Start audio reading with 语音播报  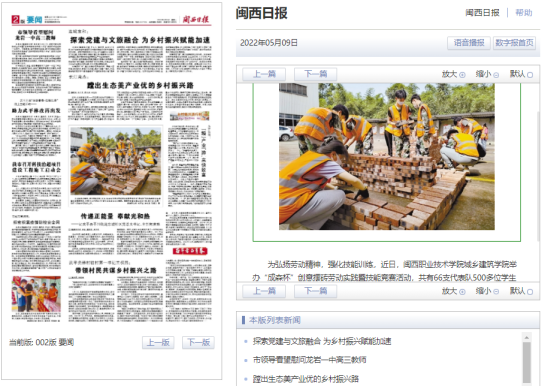pyautogui.click(x=469, y=43)
